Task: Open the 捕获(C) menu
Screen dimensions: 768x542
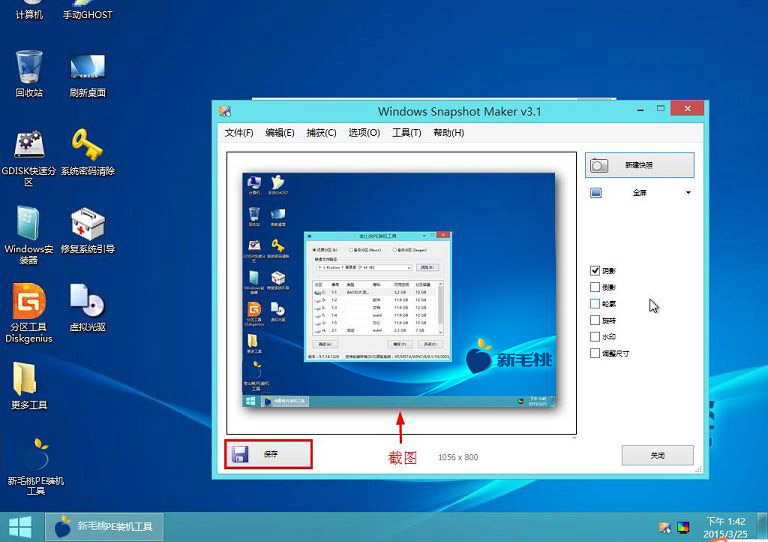Action: (321, 133)
